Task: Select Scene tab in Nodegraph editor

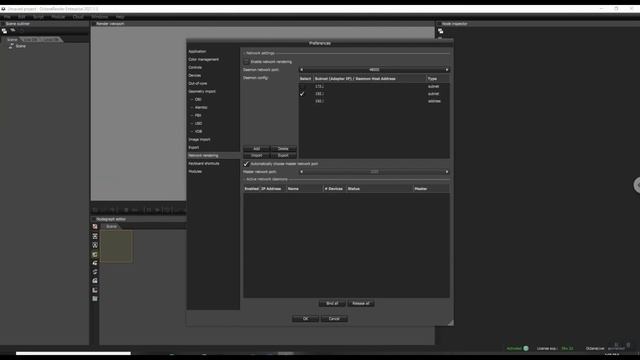Action: pyautogui.click(x=111, y=227)
